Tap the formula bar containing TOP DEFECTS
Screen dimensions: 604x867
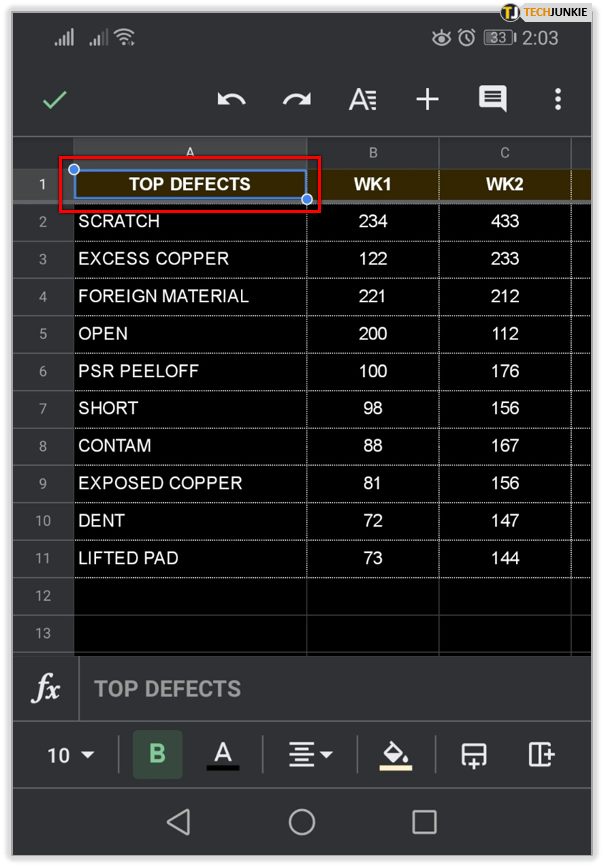tap(330, 689)
